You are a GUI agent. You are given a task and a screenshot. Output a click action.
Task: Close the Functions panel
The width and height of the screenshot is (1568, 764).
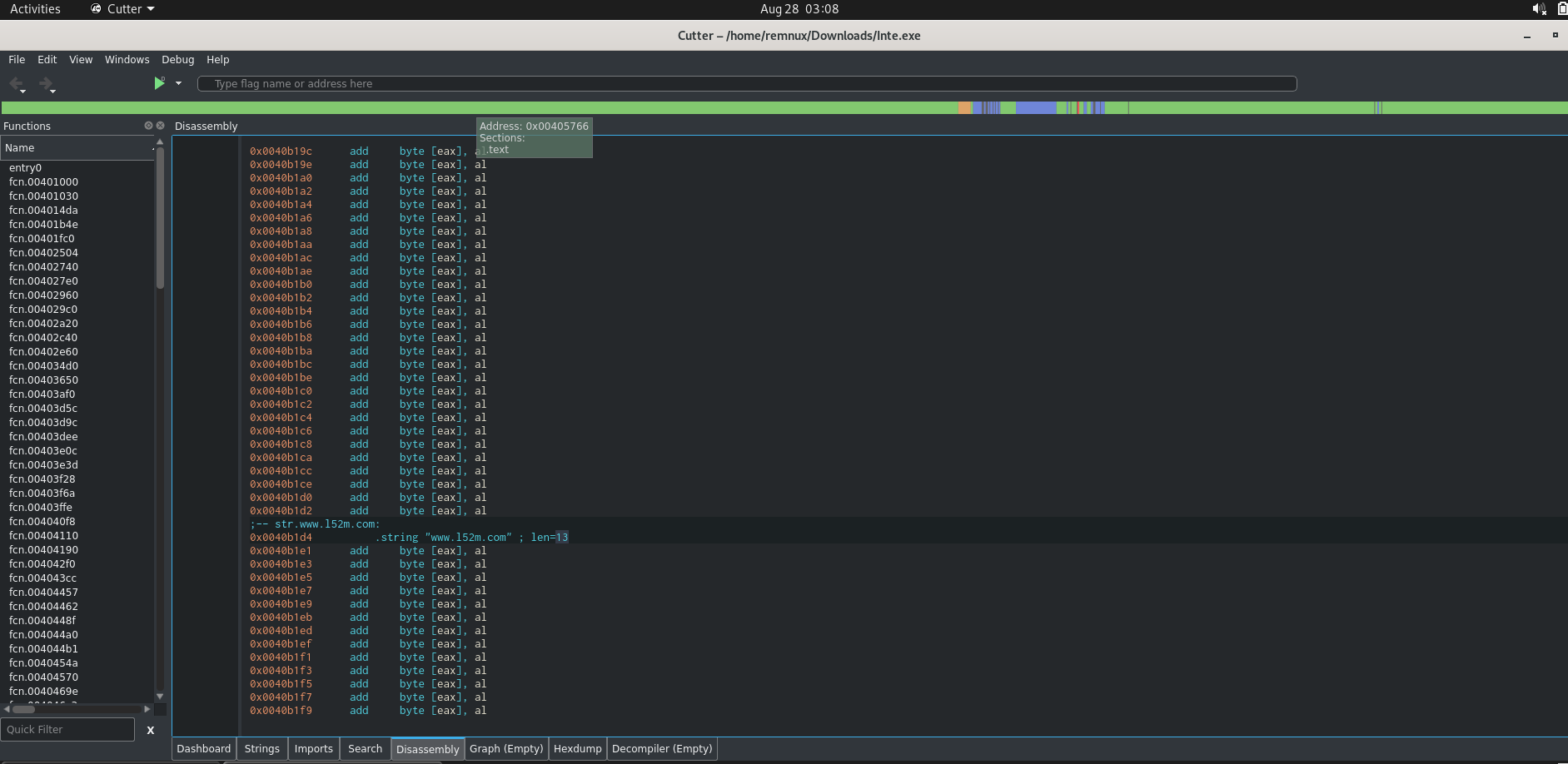(x=161, y=126)
